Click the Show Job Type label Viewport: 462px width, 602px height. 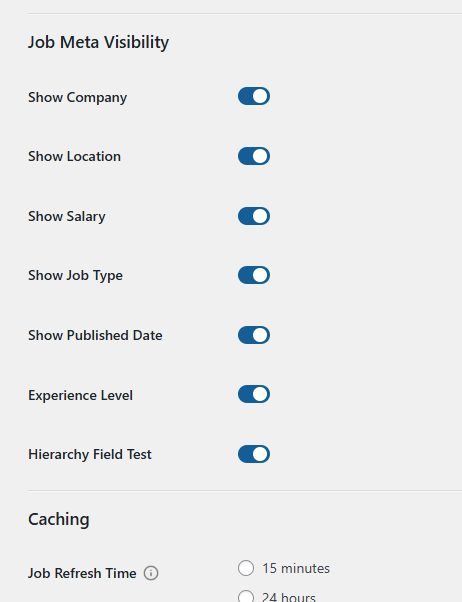pos(75,276)
